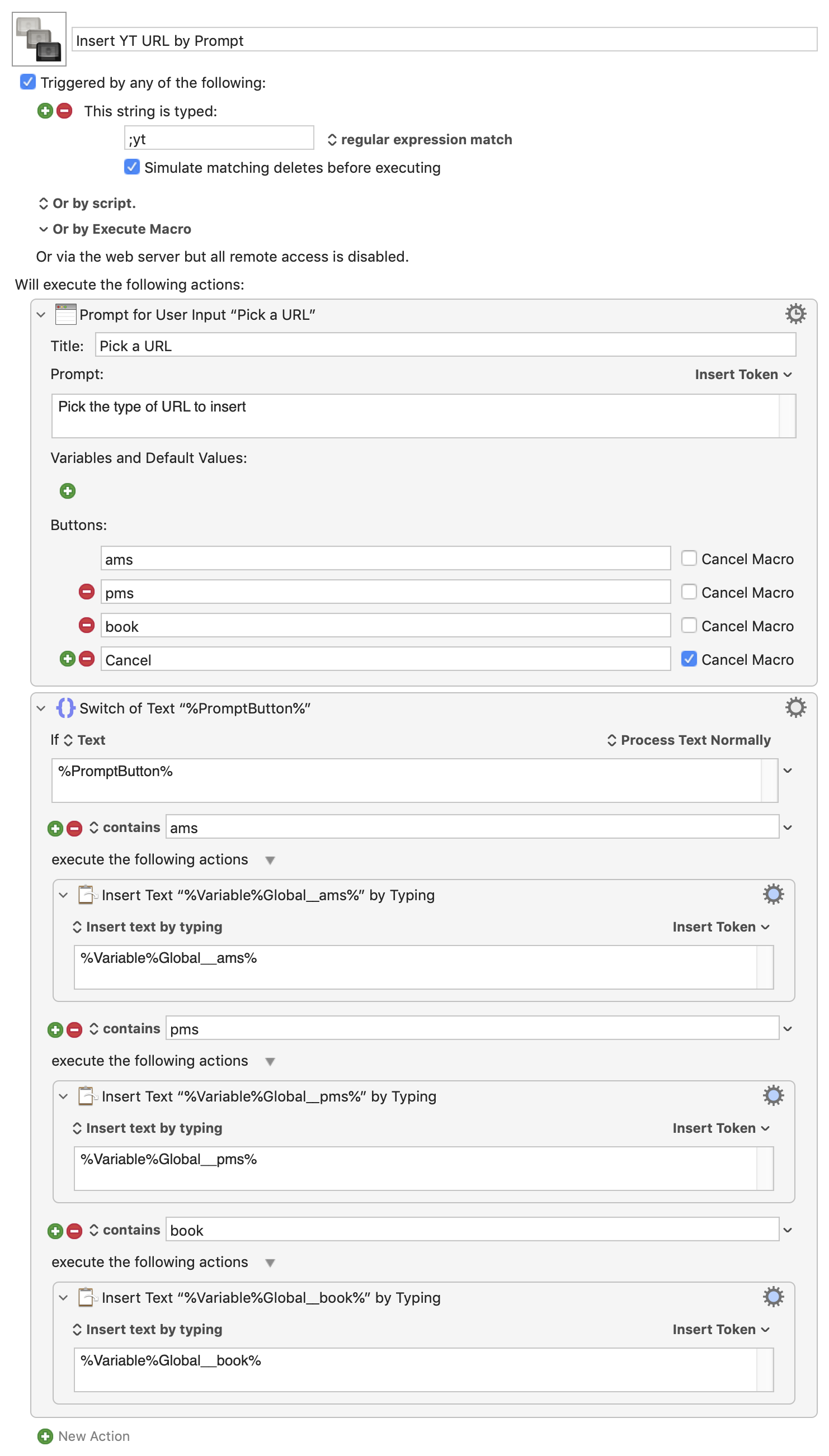Viewport: 829px width, 1456px height.
Task: Click the macro icon thumbnail at top
Action: [x=39, y=39]
